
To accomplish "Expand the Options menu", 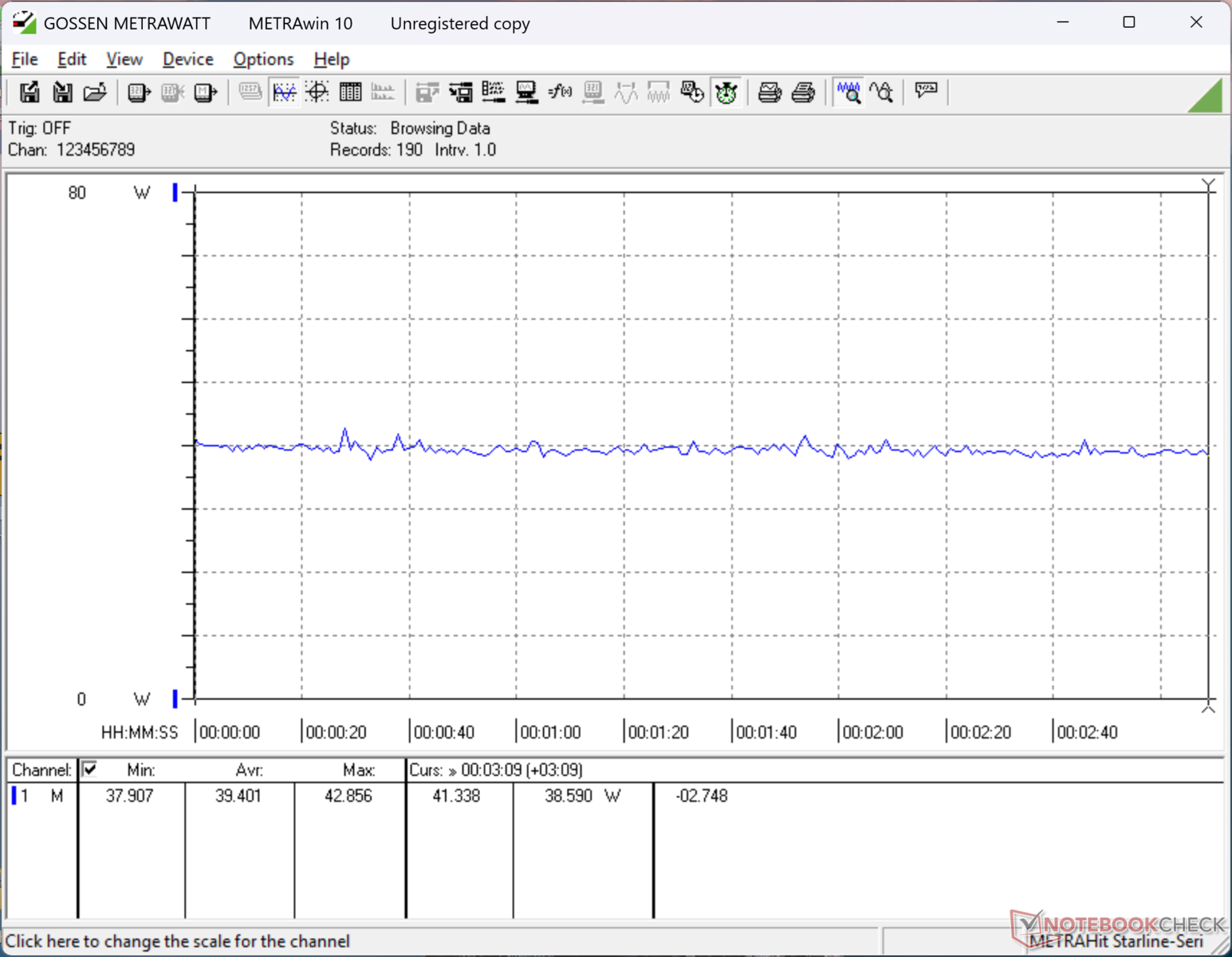I will click(x=263, y=59).
